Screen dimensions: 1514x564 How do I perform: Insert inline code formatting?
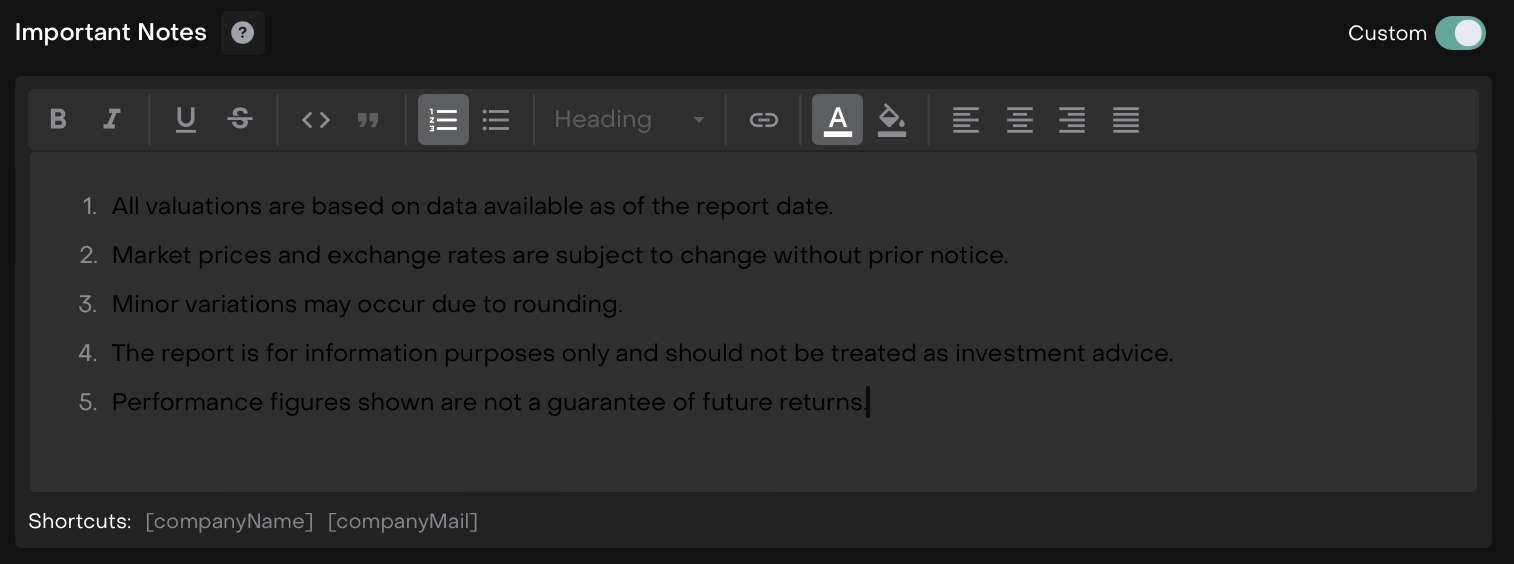[316, 120]
